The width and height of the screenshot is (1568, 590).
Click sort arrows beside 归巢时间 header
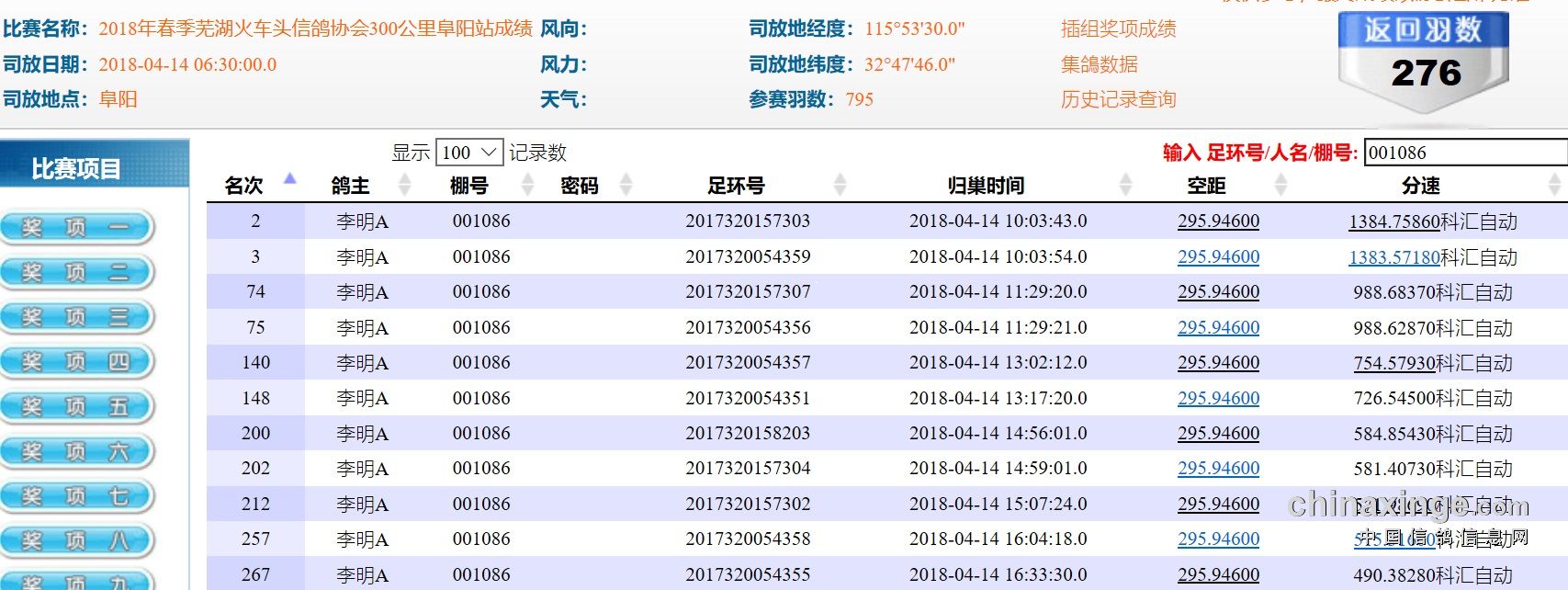point(1126,185)
